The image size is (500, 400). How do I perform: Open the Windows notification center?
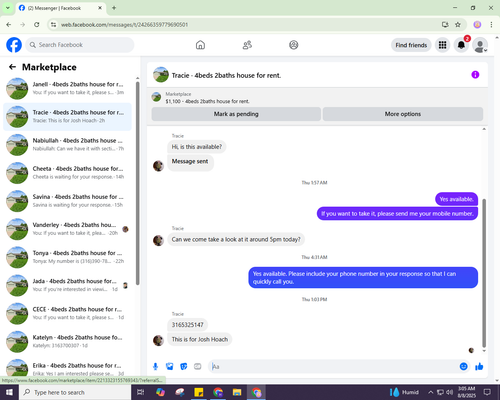point(487,392)
